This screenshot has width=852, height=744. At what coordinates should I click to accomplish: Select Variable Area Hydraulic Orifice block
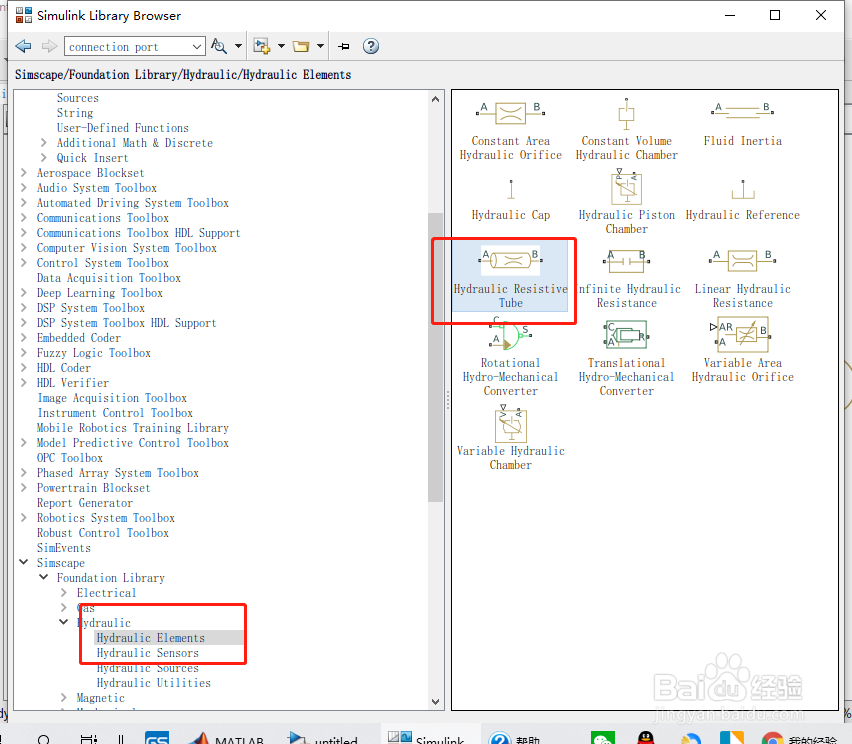[x=742, y=350]
